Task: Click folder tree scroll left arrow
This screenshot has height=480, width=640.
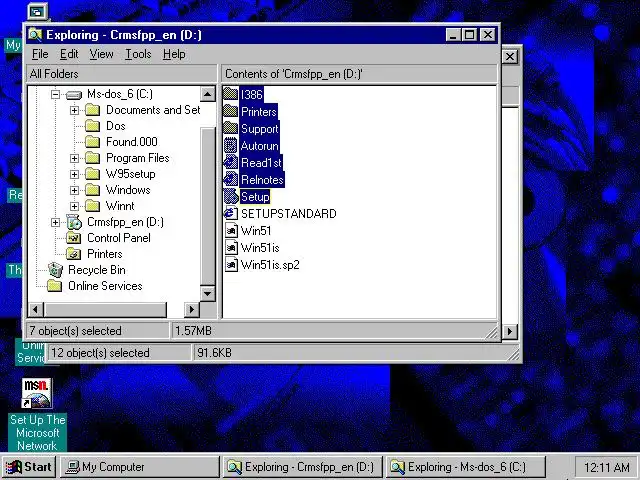Action: tap(36, 310)
